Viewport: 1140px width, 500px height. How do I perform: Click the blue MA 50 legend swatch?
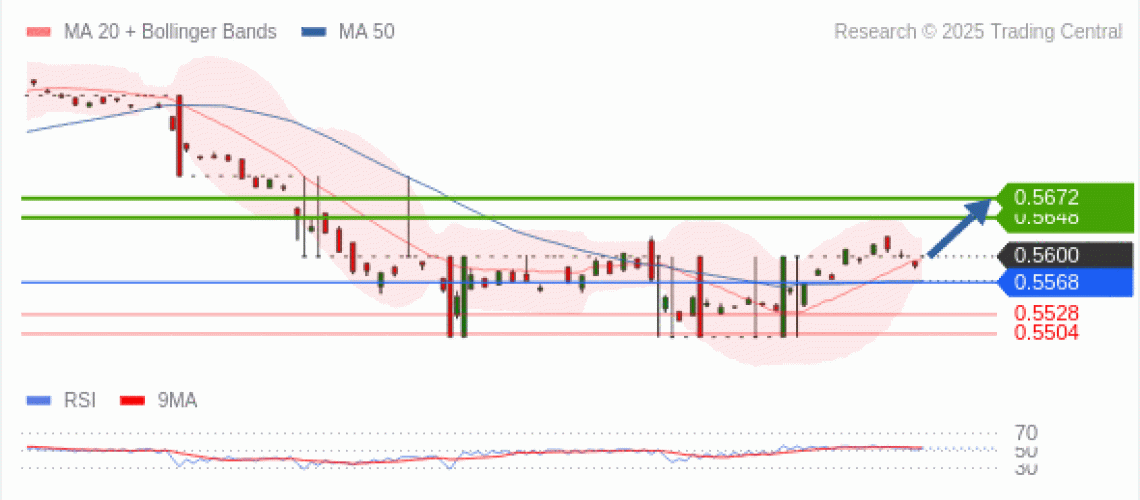(x=313, y=32)
